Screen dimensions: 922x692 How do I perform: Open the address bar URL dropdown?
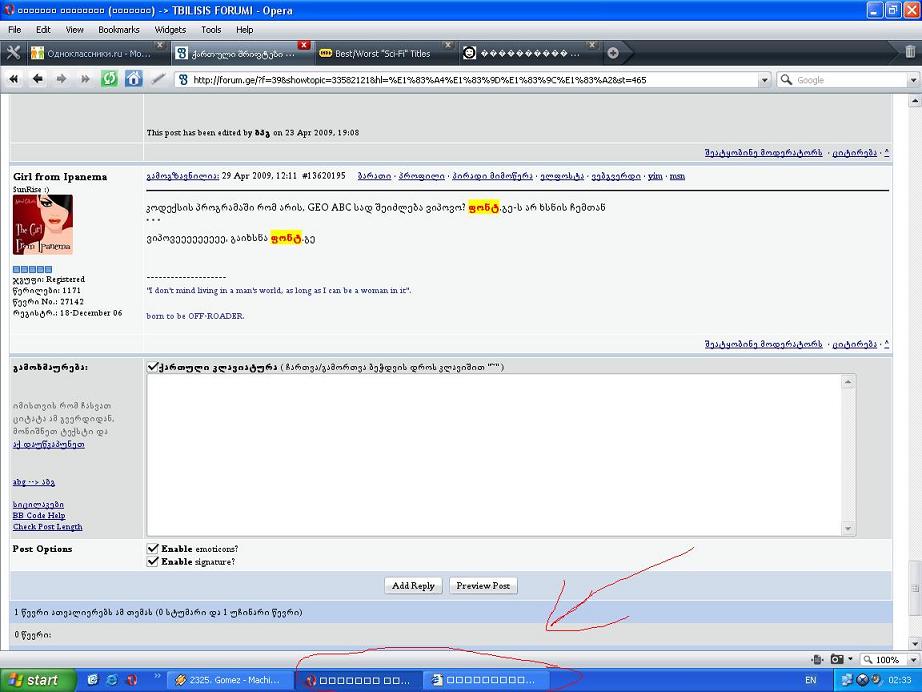(764, 80)
